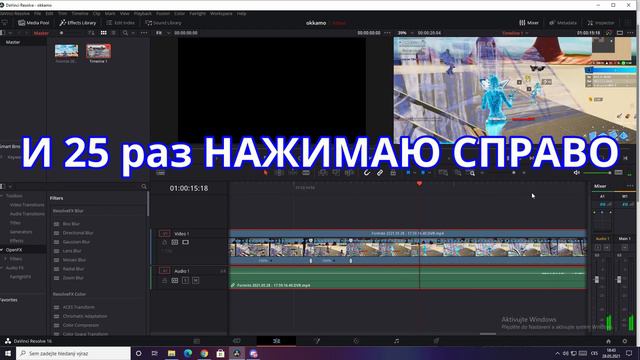Viewport: 640px width, 360px height.
Task: Solo the Audio 1 track
Action: pyautogui.click(x=185, y=280)
